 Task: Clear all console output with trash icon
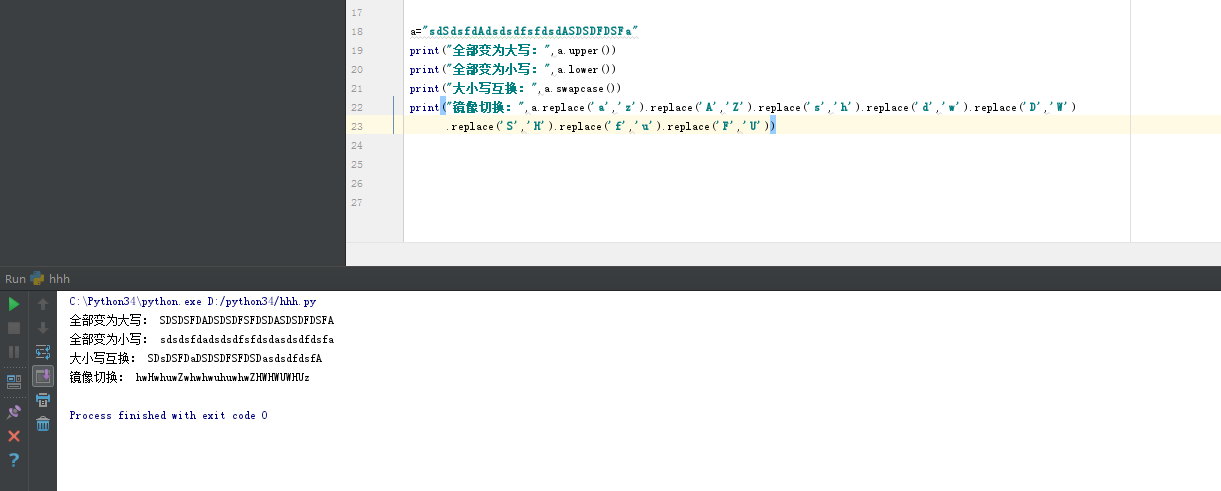(43, 424)
